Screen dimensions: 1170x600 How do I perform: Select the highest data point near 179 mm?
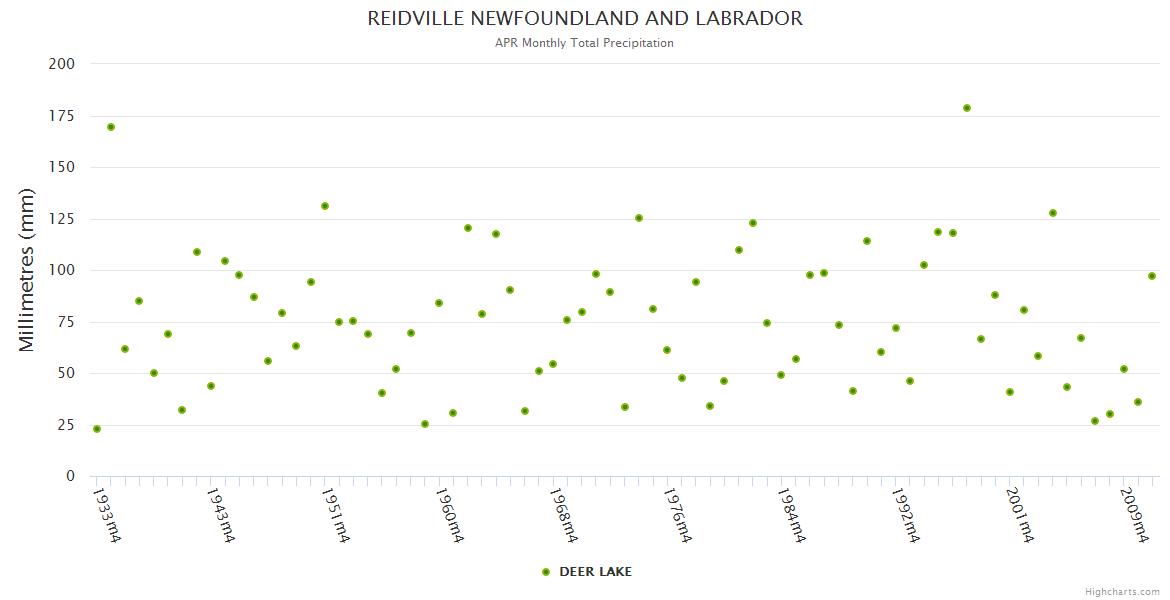coord(967,108)
